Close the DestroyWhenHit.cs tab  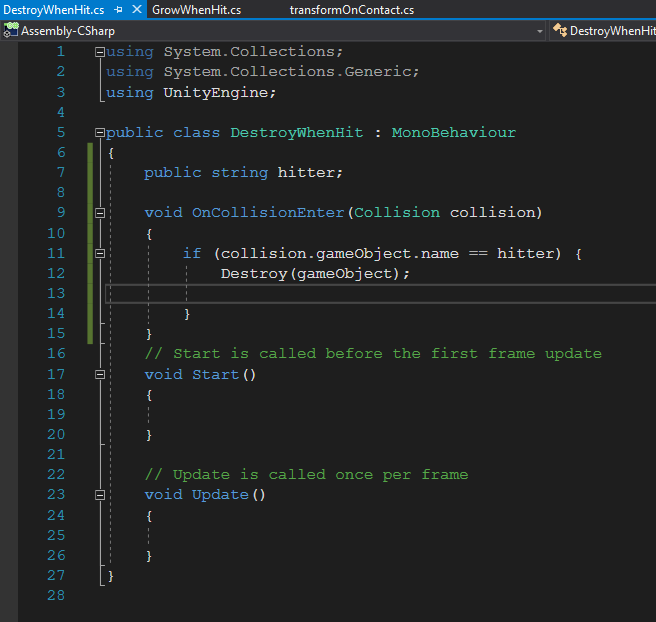137,9
